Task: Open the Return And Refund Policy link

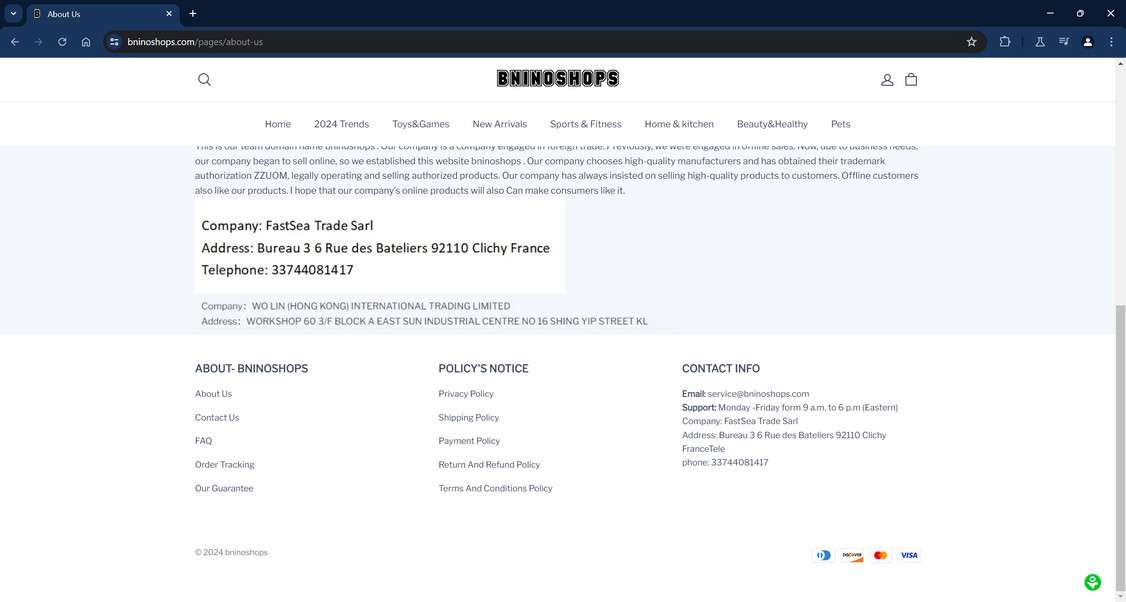Action: 489,465
